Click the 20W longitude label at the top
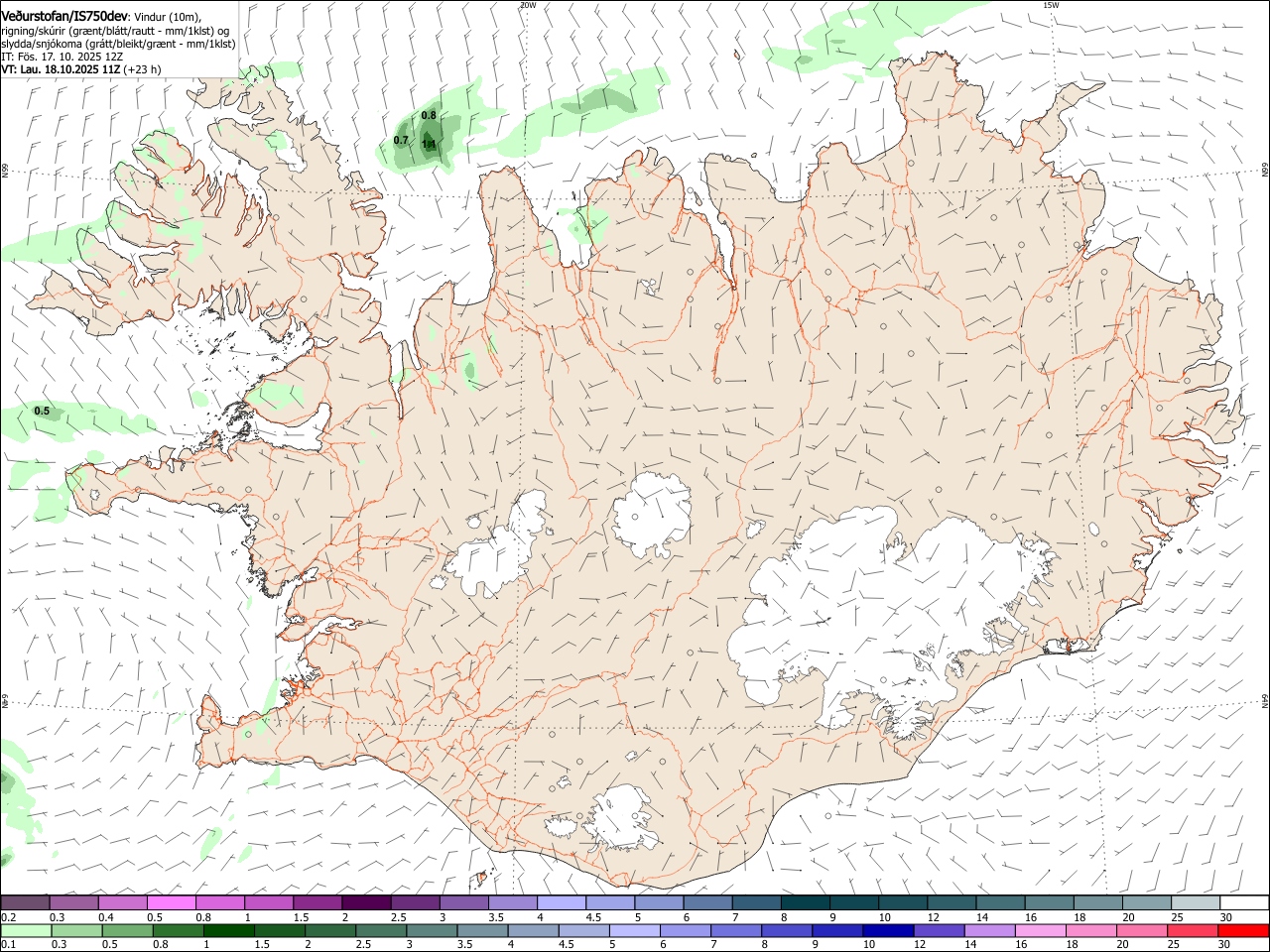The image size is (1270, 952). pos(528,5)
